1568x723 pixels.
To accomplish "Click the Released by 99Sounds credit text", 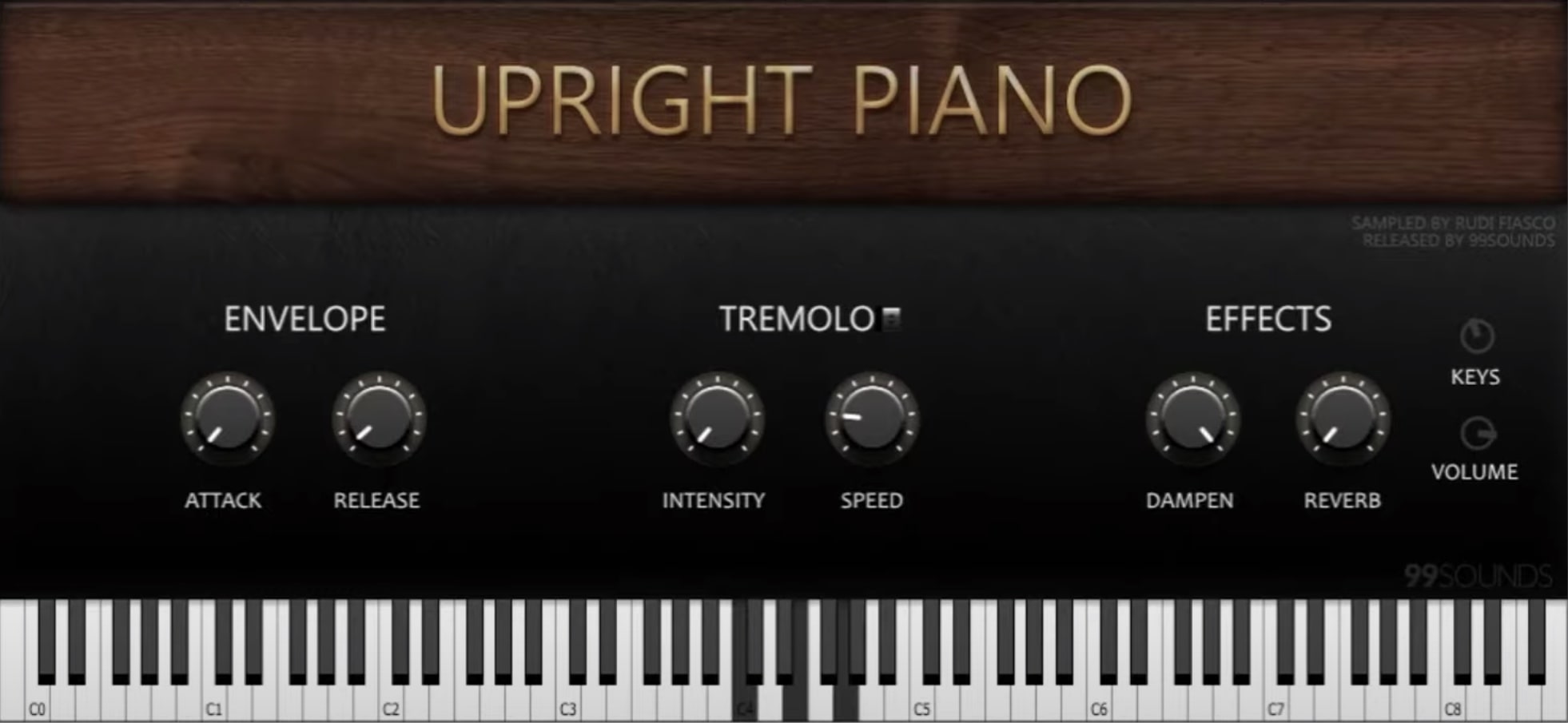I will pyautogui.click(x=1459, y=240).
